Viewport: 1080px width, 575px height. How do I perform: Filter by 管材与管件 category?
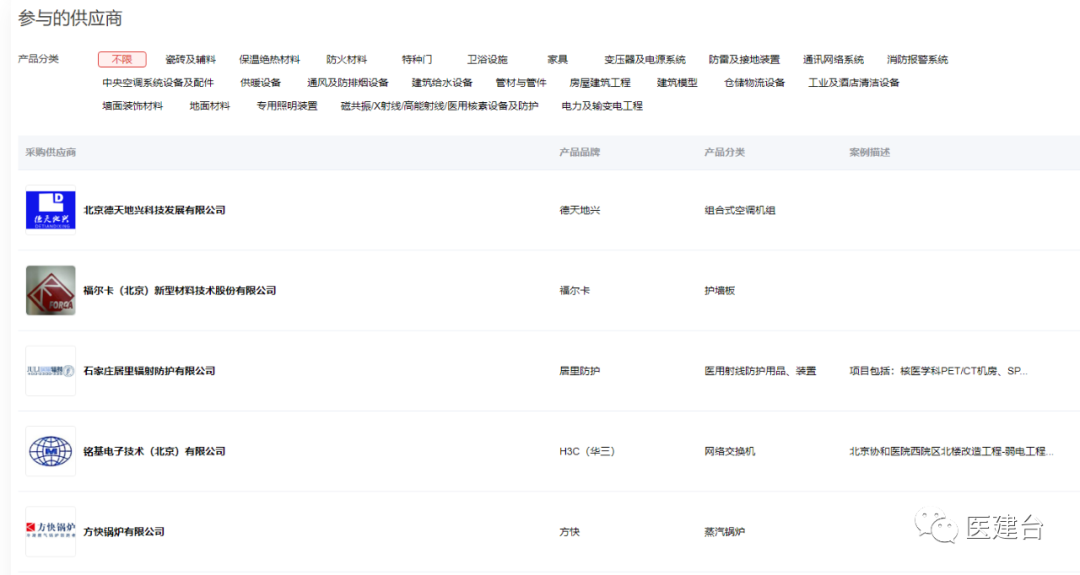coord(521,83)
